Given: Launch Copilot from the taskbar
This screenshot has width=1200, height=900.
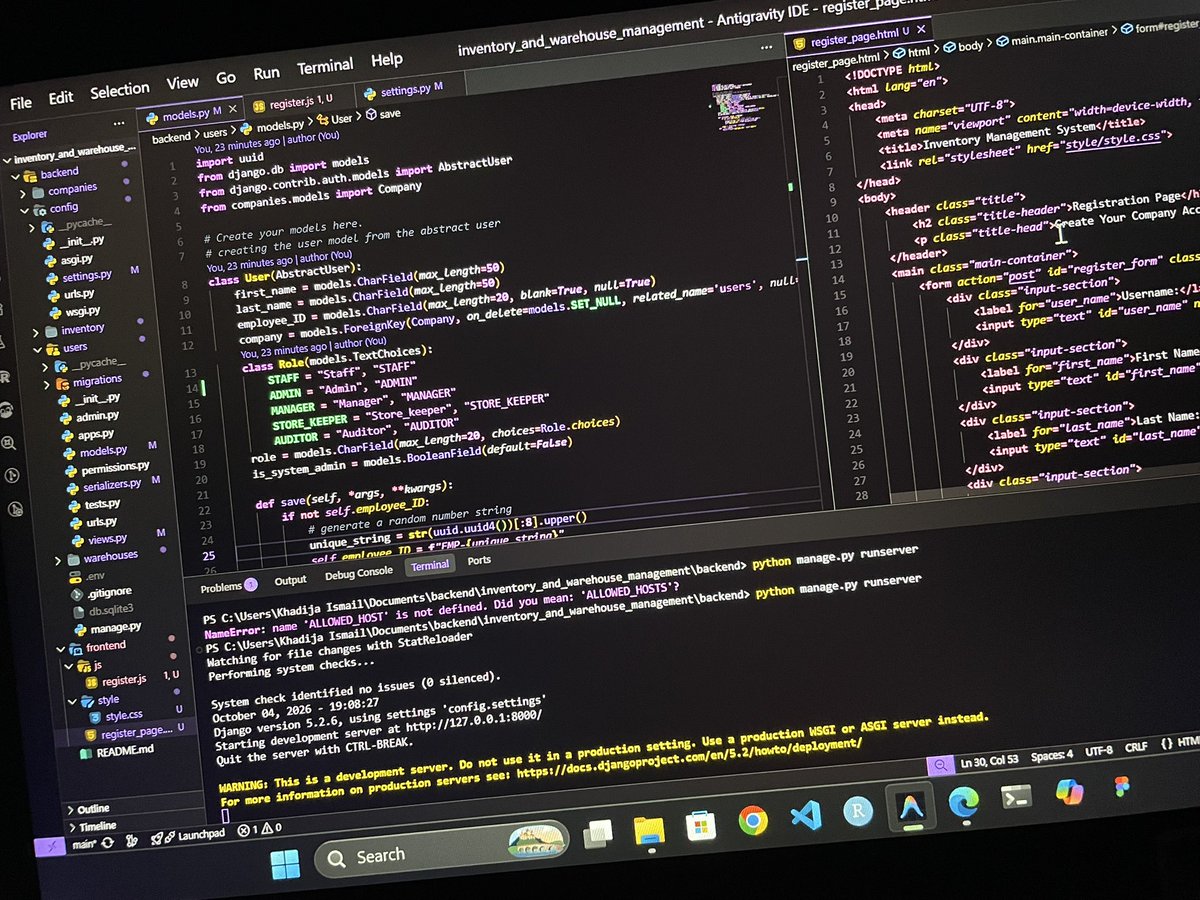Looking at the screenshot, I should tap(1069, 792).
